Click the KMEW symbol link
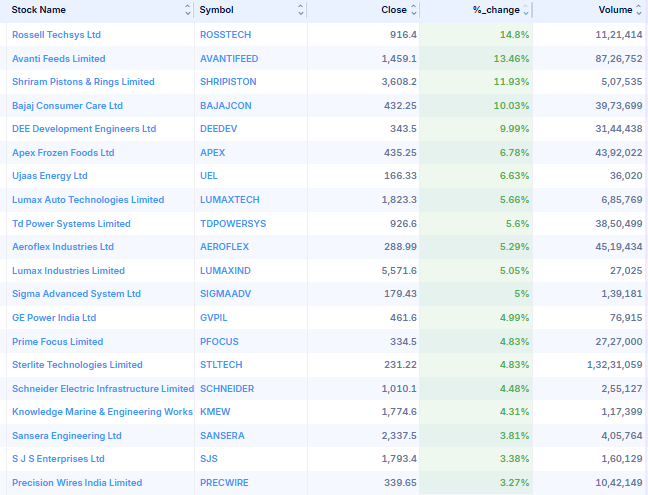The height and width of the screenshot is (495, 648). tap(215, 412)
